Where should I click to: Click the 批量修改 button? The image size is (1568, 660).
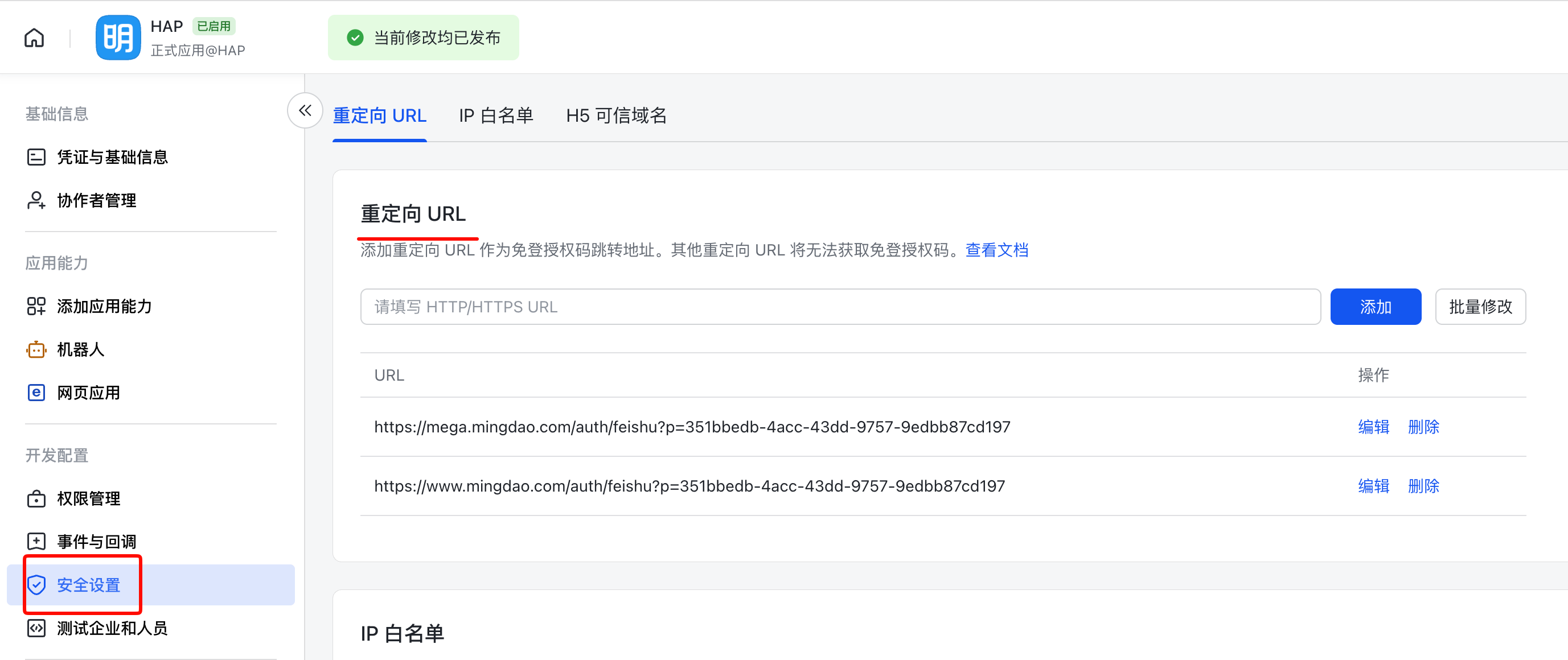(1480, 307)
